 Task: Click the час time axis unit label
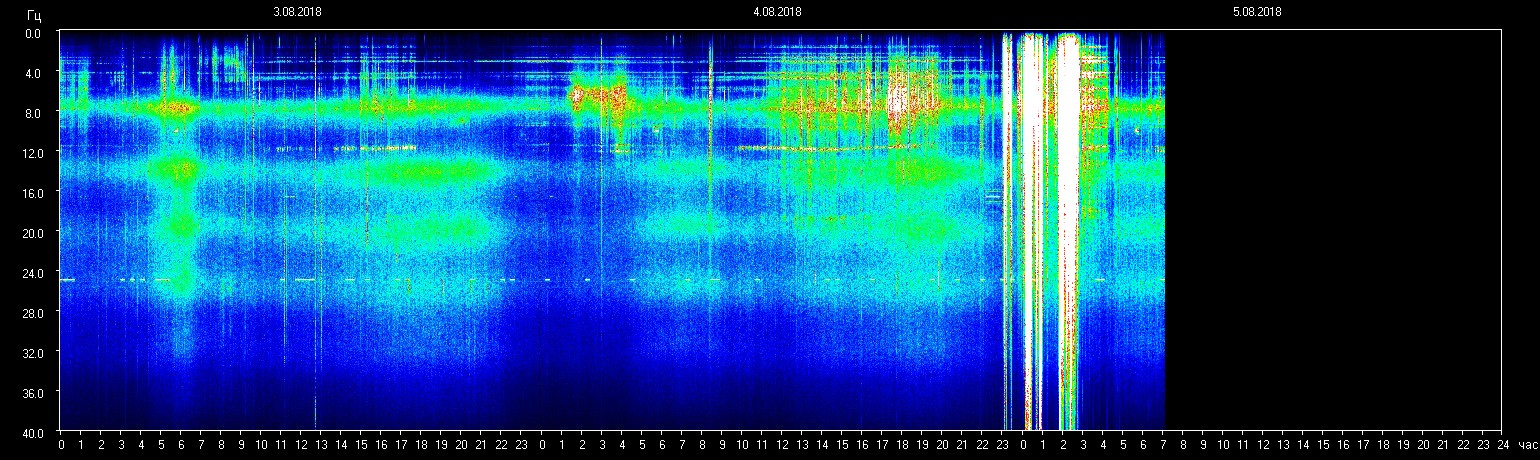click(x=1526, y=445)
